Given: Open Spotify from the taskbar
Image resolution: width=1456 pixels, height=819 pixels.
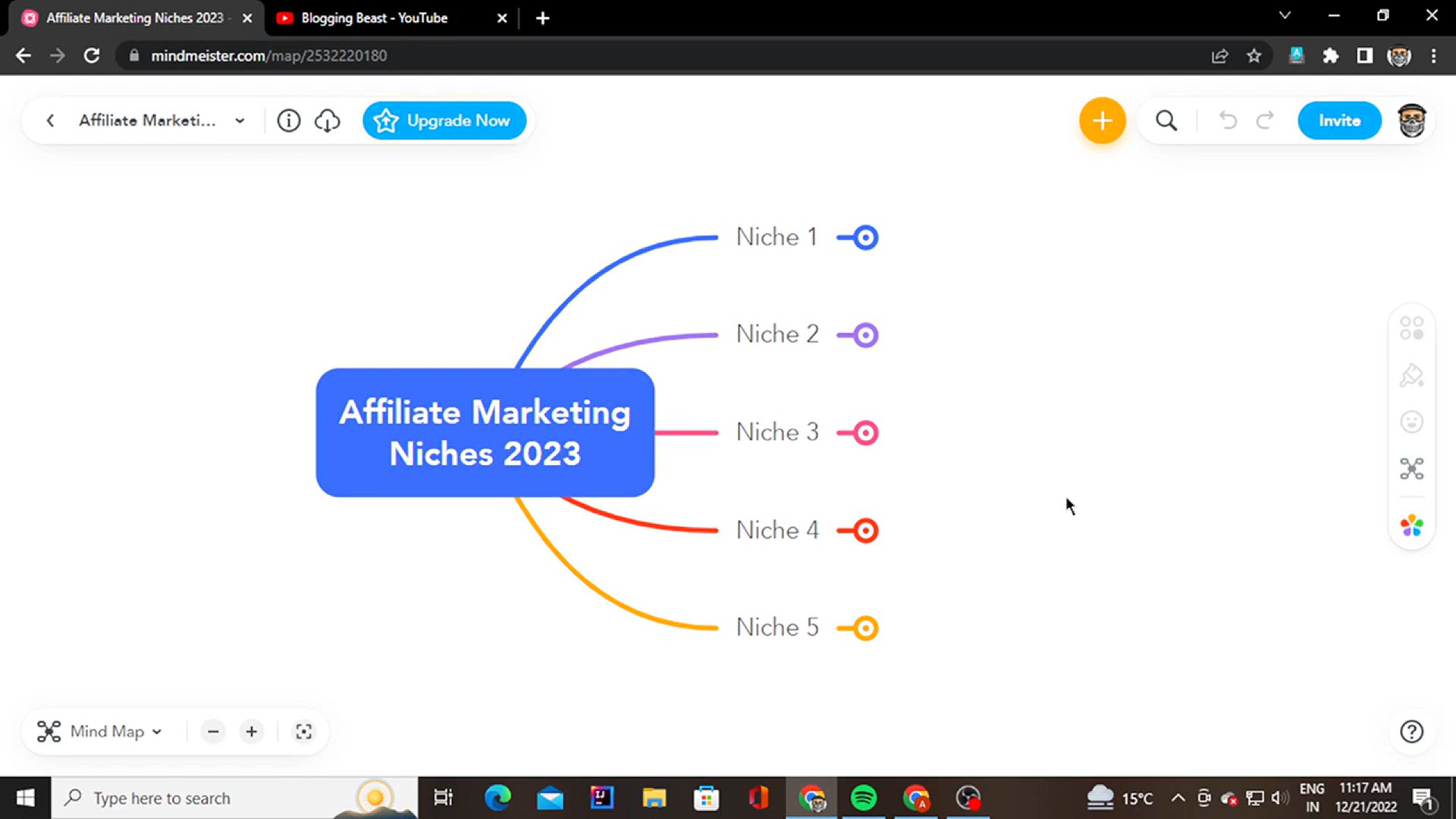Looking at the screenshot, I should [863, 798].
